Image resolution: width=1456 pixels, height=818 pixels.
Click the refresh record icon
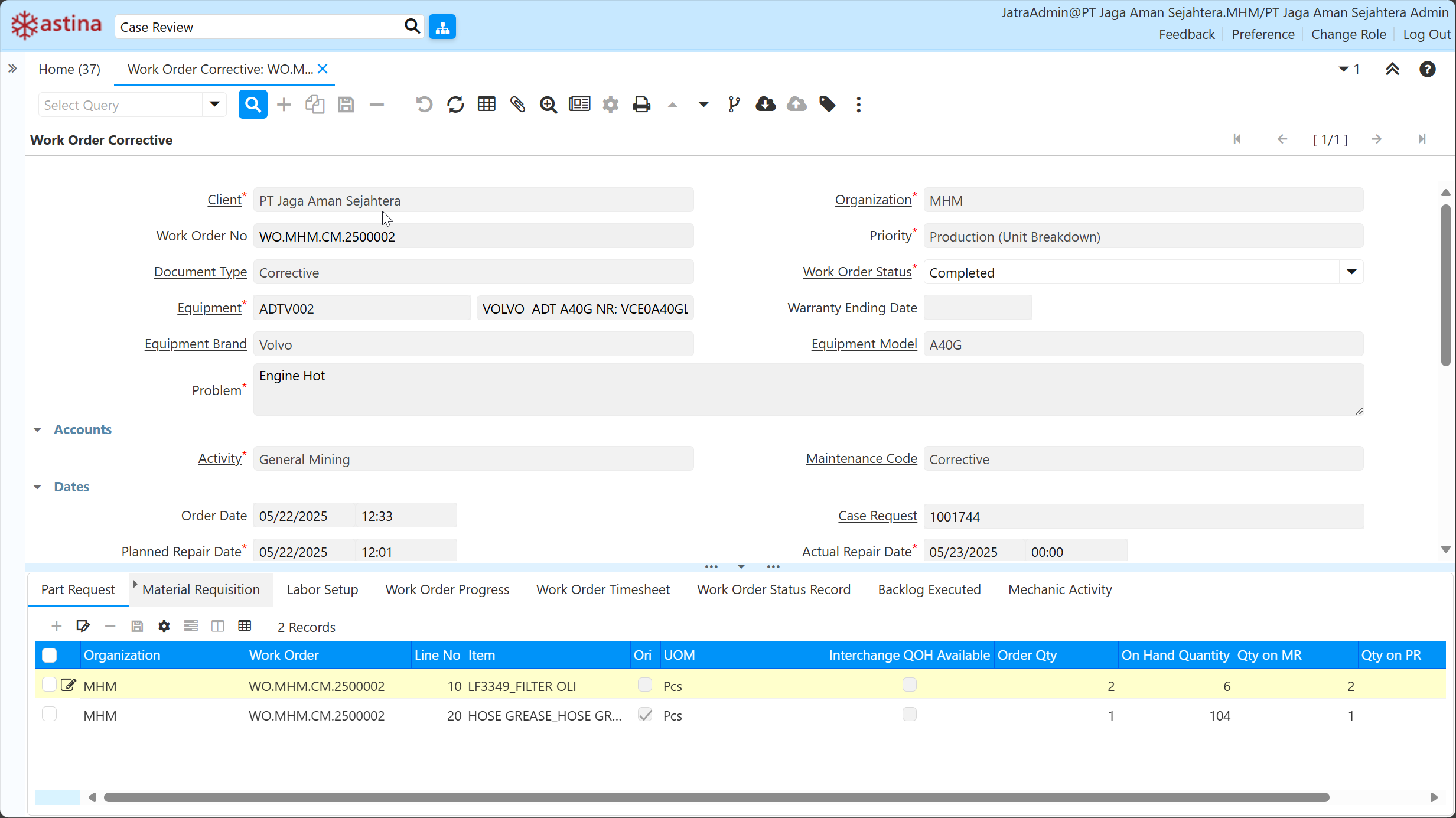click(455, 105)
